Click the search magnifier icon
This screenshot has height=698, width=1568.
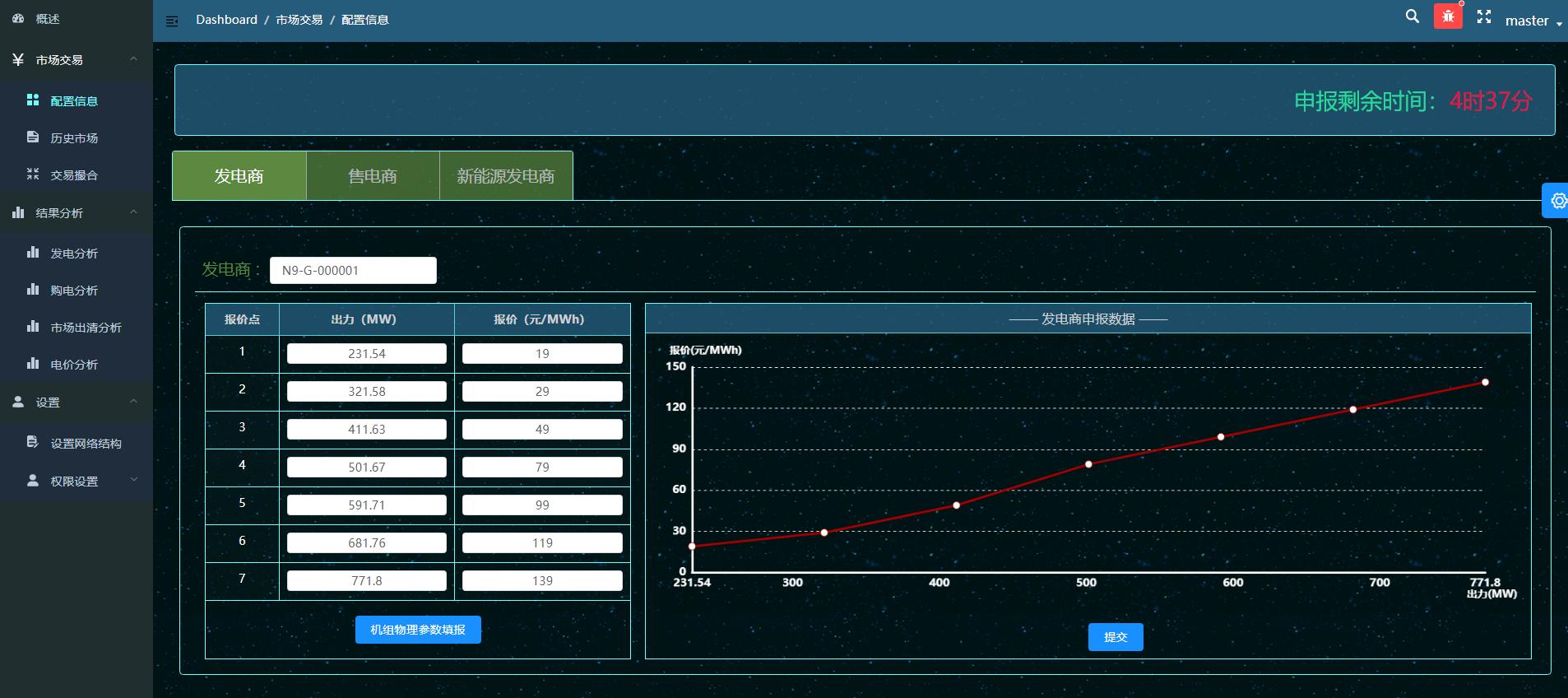point(1412,16)
